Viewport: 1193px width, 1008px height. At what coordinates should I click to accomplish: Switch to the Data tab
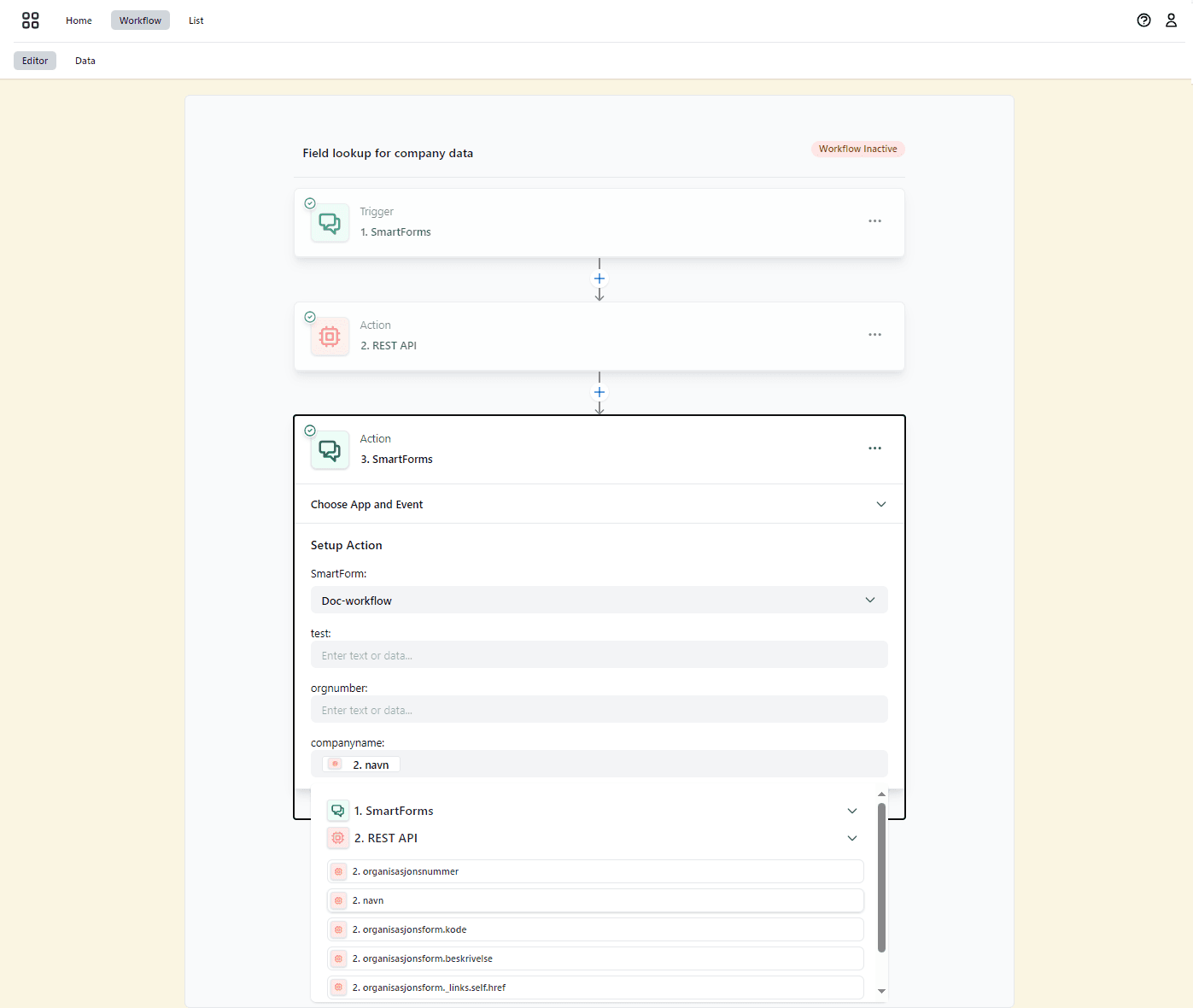coord(85,60)
